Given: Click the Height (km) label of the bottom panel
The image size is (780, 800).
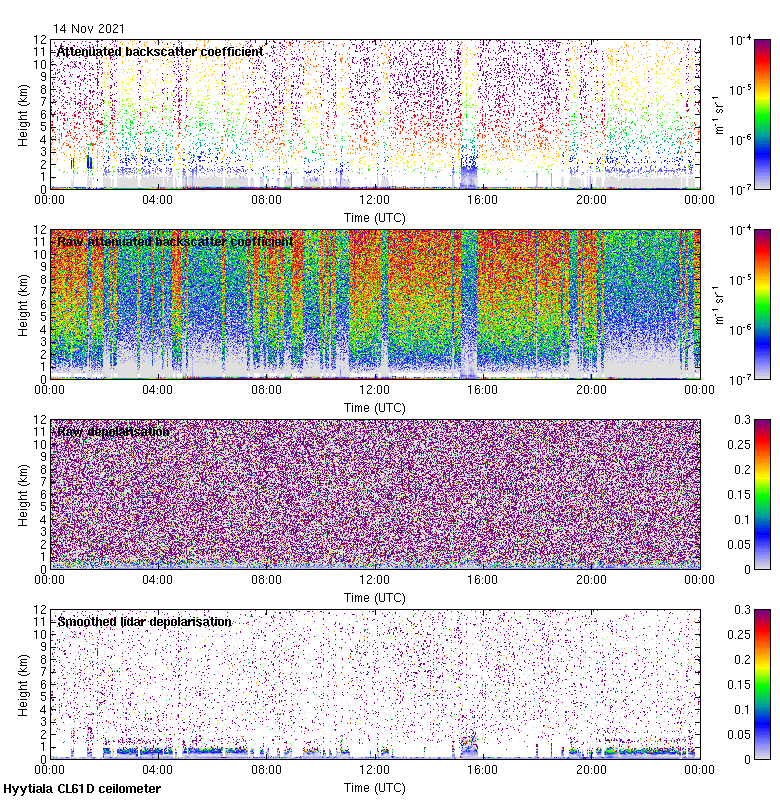Looking at the screenshot, I should [x=23, y=683].
